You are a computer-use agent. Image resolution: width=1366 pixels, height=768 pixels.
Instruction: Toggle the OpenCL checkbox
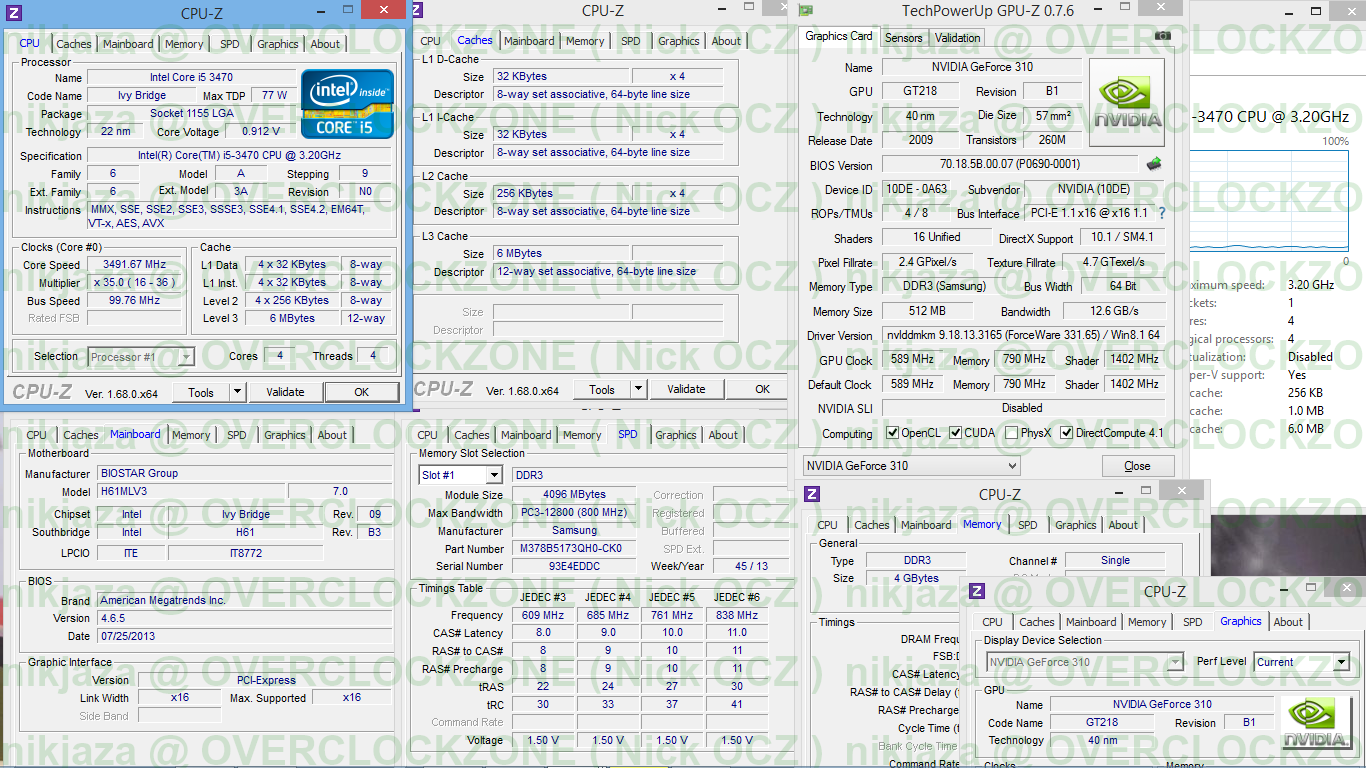893,433
